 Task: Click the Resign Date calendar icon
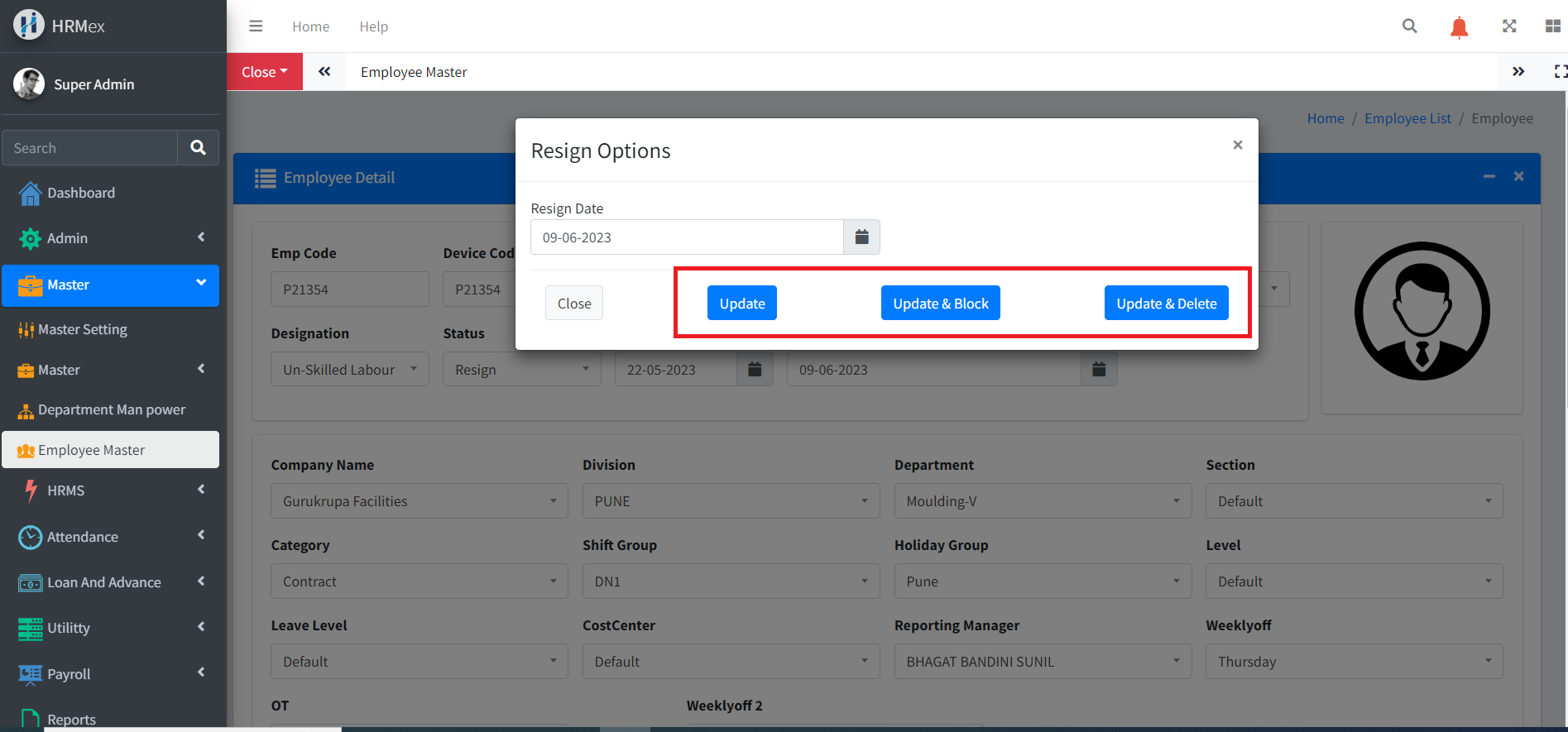[861, 237]
